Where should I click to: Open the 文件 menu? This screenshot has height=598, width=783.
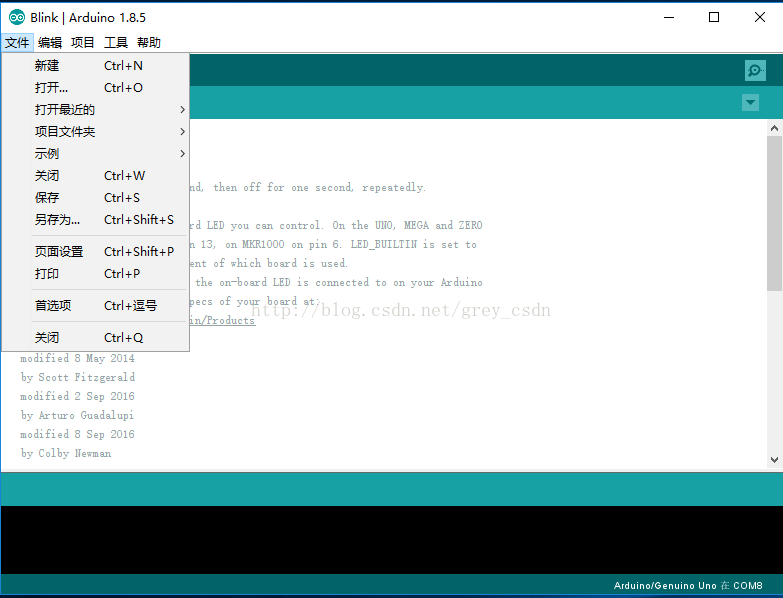point(17,43)
